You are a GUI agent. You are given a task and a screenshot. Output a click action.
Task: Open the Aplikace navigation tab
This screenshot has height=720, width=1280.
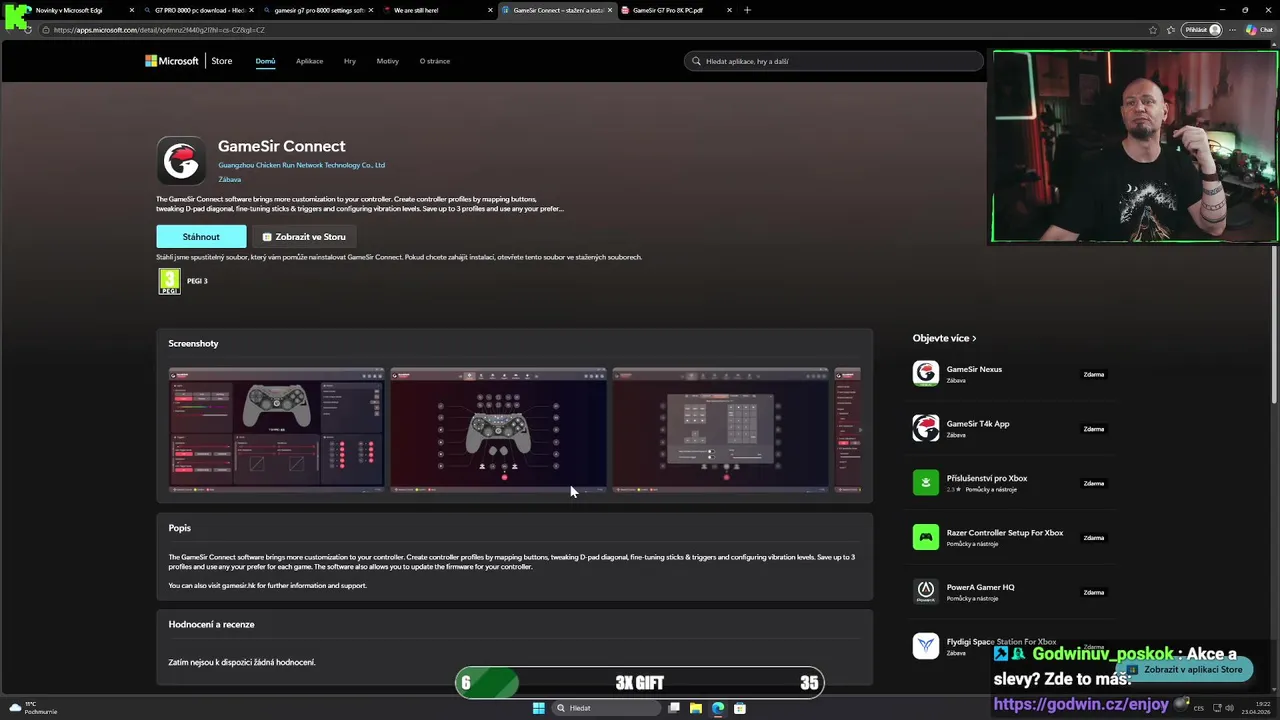pyautogui.click(x=309, y=61)
